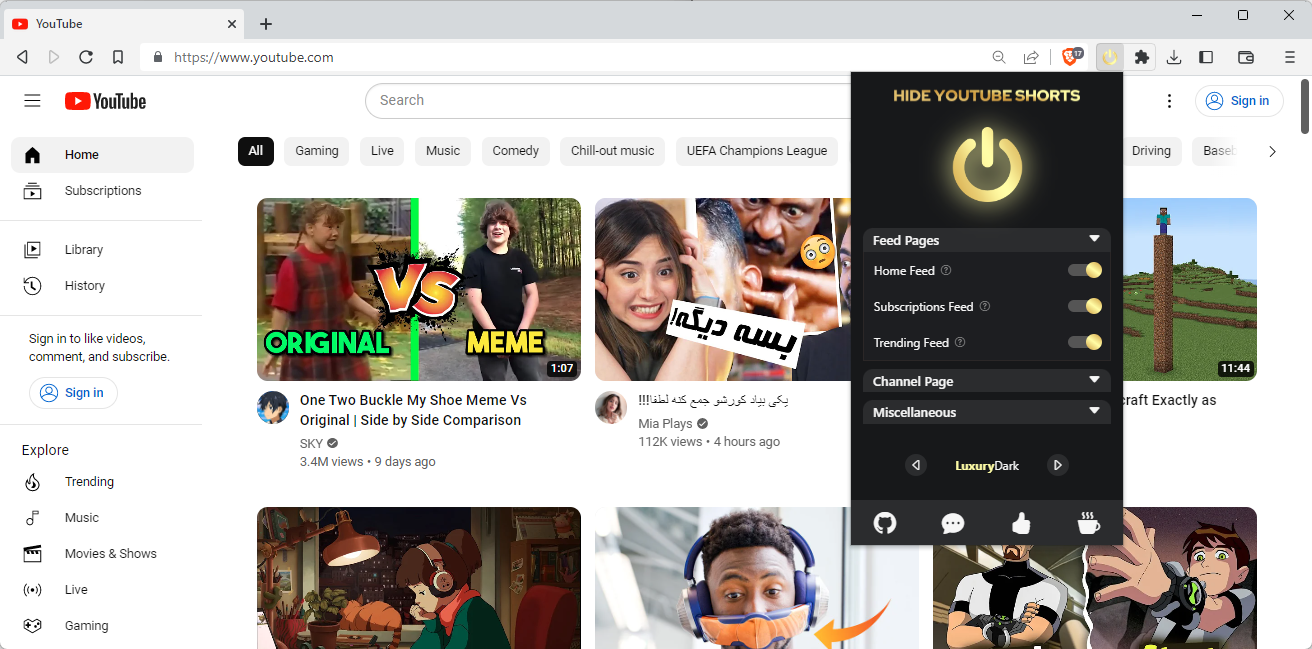This screenshot has width=1312, height=649.
Task: Open the SKY channel name
Action: click(x=312, y=443)
